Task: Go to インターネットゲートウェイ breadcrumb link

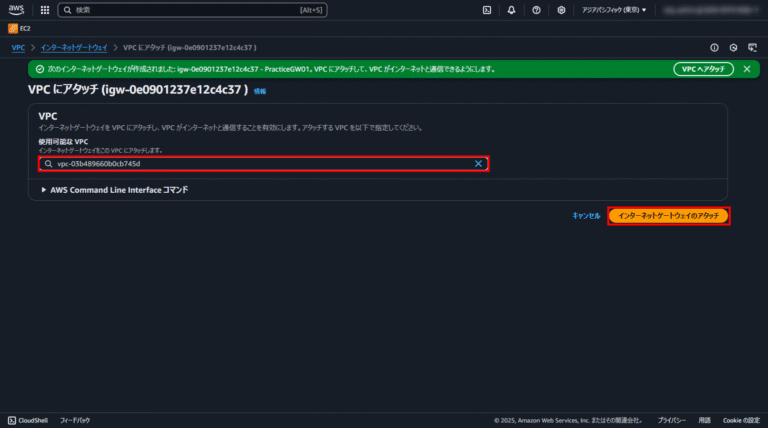Action: click(74, 47)
